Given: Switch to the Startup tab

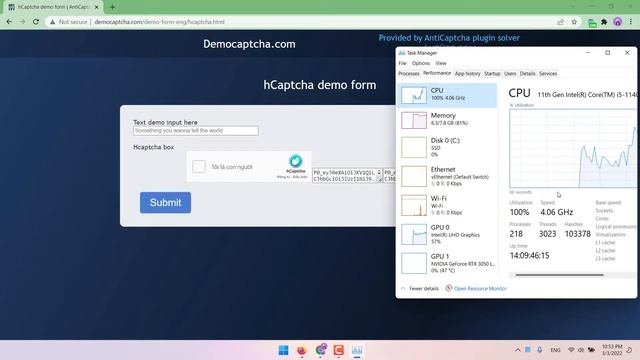Looking at the screenshot, I should point(492,73).
